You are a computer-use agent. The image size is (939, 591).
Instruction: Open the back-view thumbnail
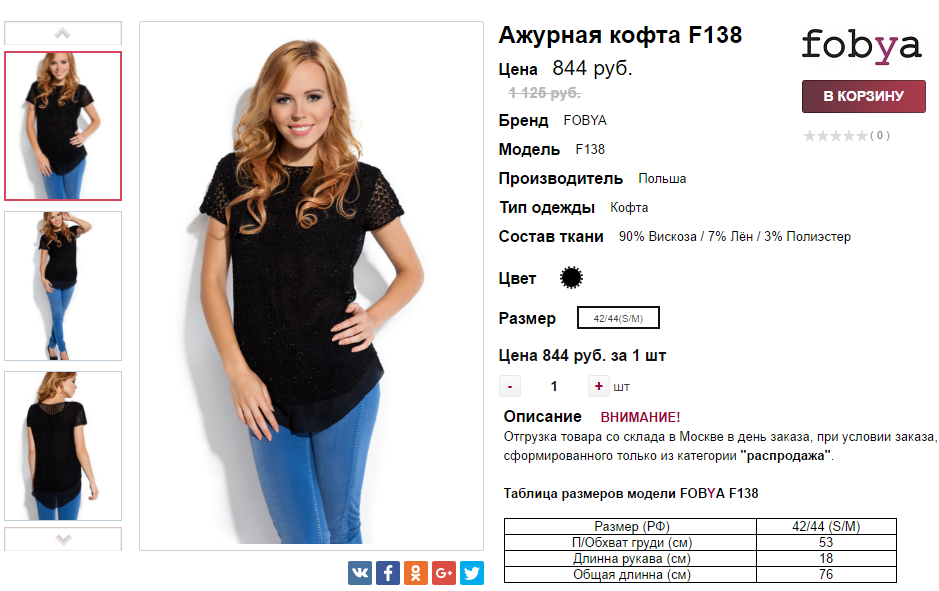[63, 445]
